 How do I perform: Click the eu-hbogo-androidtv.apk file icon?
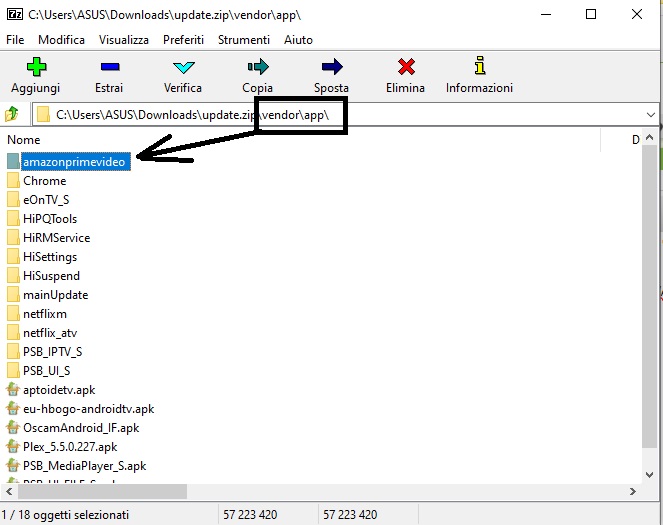pos(13,408)
